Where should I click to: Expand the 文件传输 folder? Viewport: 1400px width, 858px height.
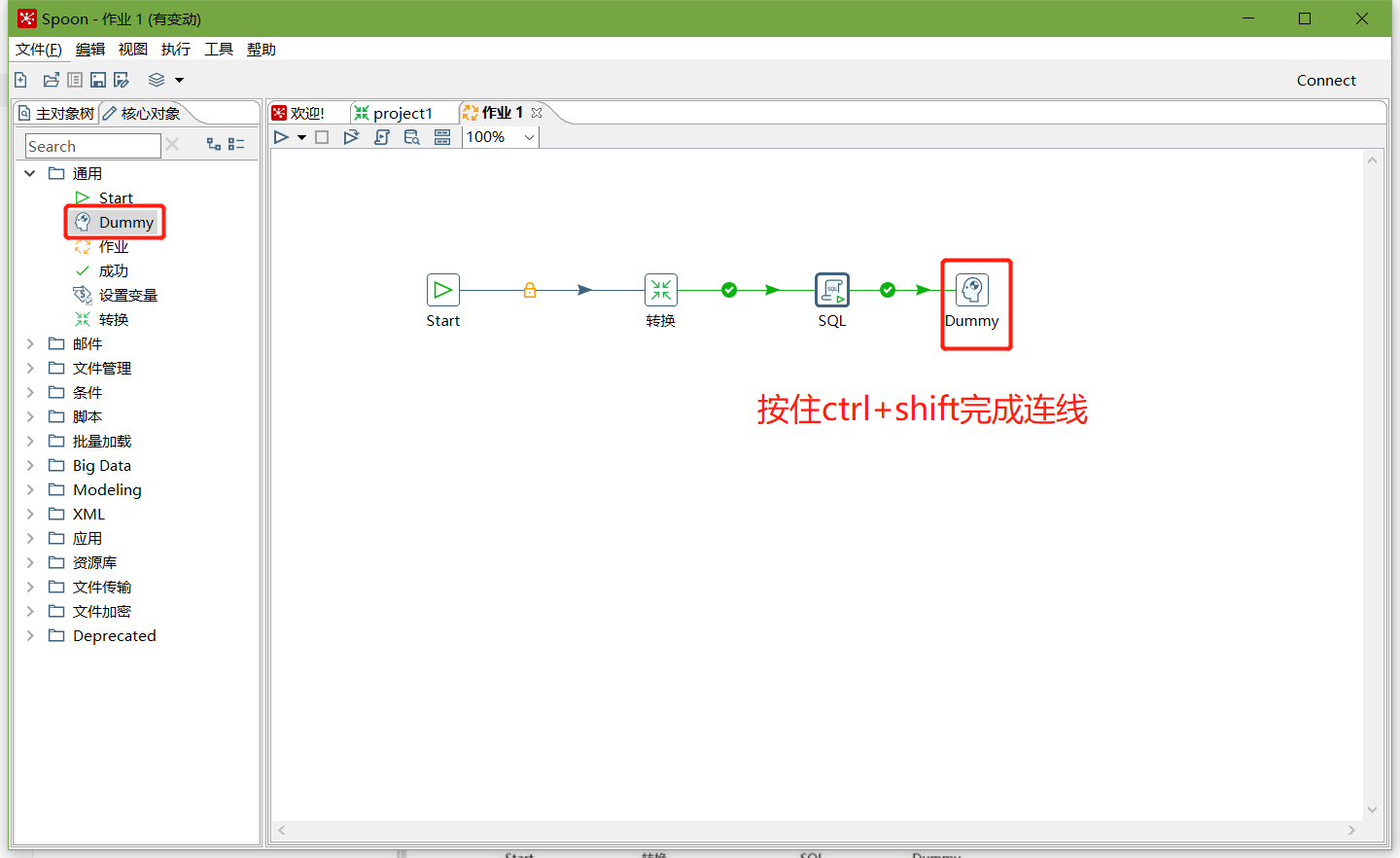point(30,587)
